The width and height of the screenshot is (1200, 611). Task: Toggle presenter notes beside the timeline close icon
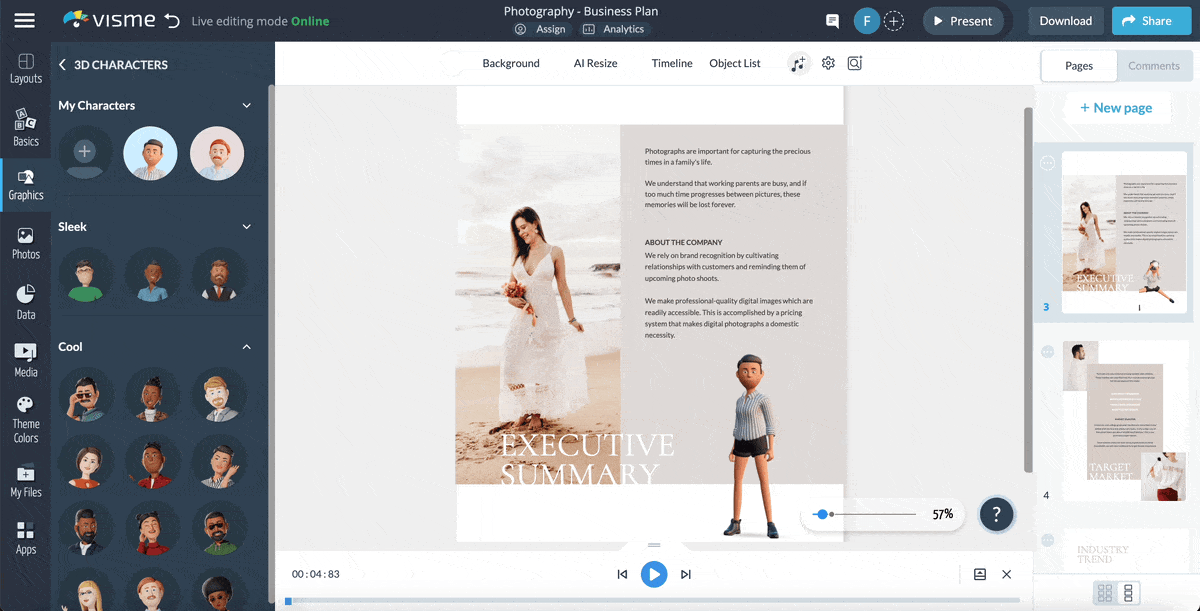(981, 574)
